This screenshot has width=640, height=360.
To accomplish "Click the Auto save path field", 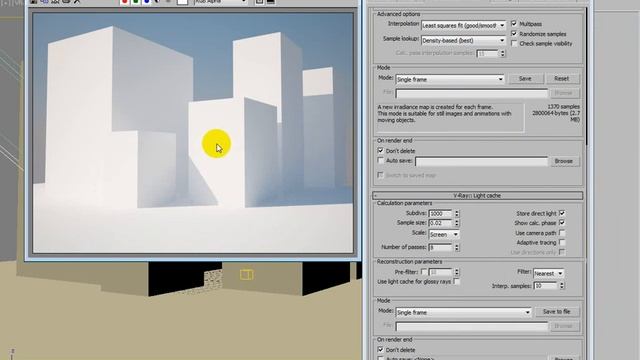I will (x=482, y=162).
